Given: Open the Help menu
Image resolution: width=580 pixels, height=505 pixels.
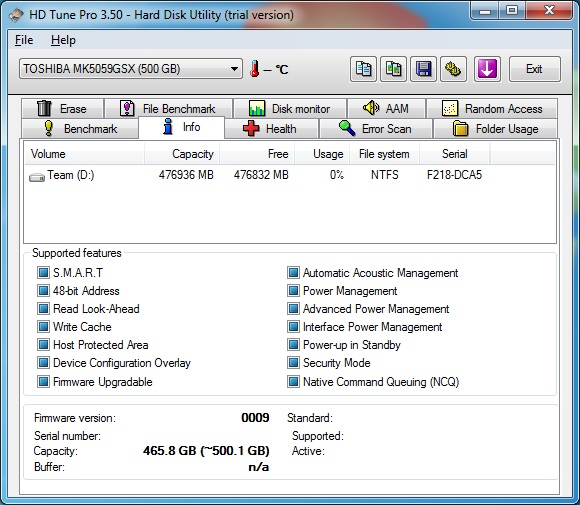Looking at the screenshot, I should [63, 40].
